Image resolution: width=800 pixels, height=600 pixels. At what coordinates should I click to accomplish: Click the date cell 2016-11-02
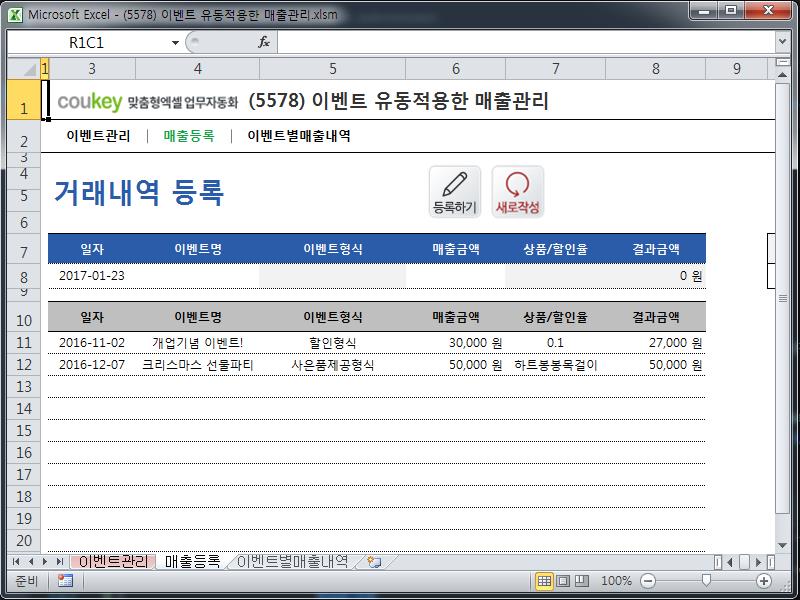click(92, 343)
